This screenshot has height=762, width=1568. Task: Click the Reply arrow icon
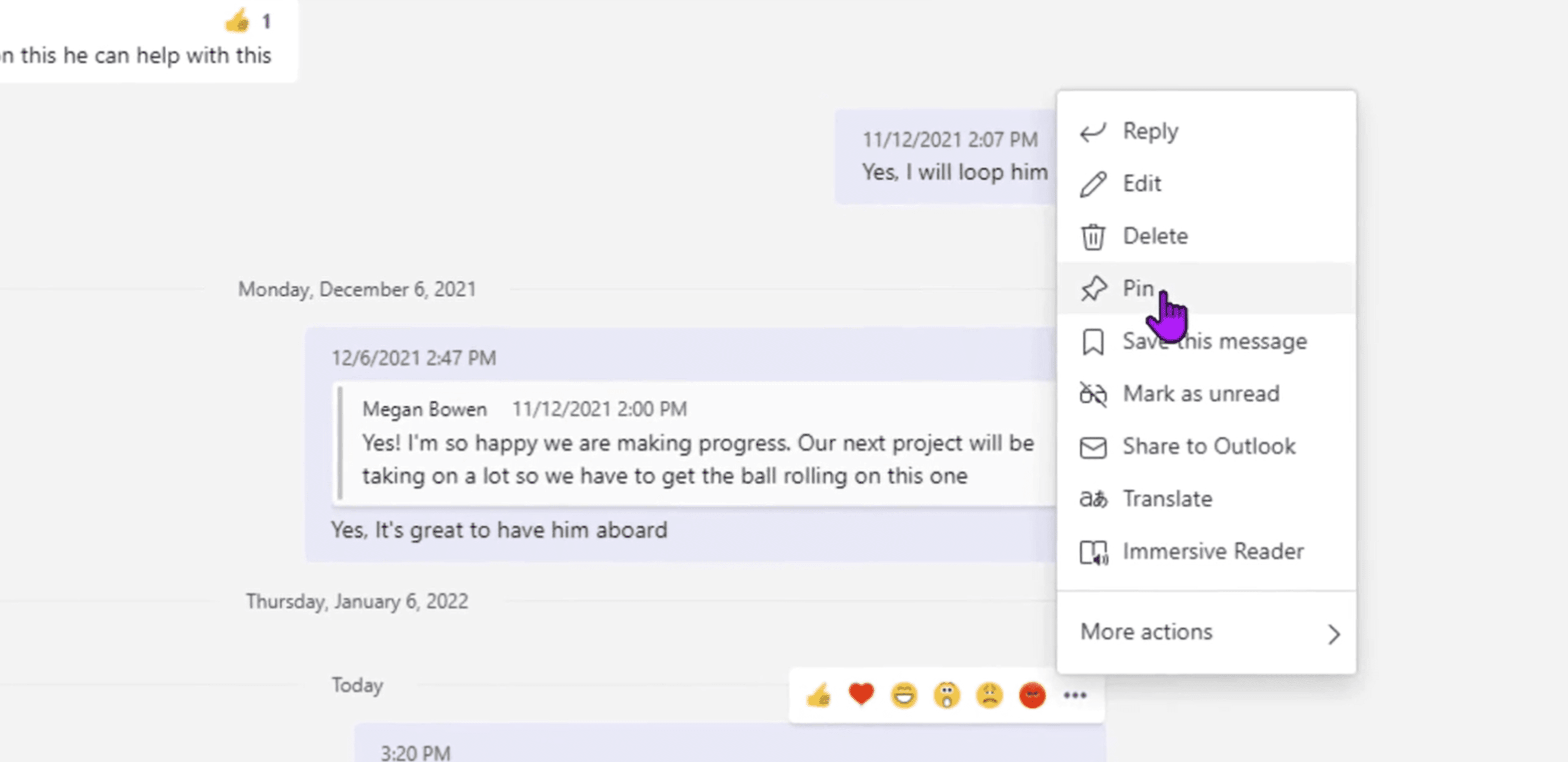point(1093,132)
